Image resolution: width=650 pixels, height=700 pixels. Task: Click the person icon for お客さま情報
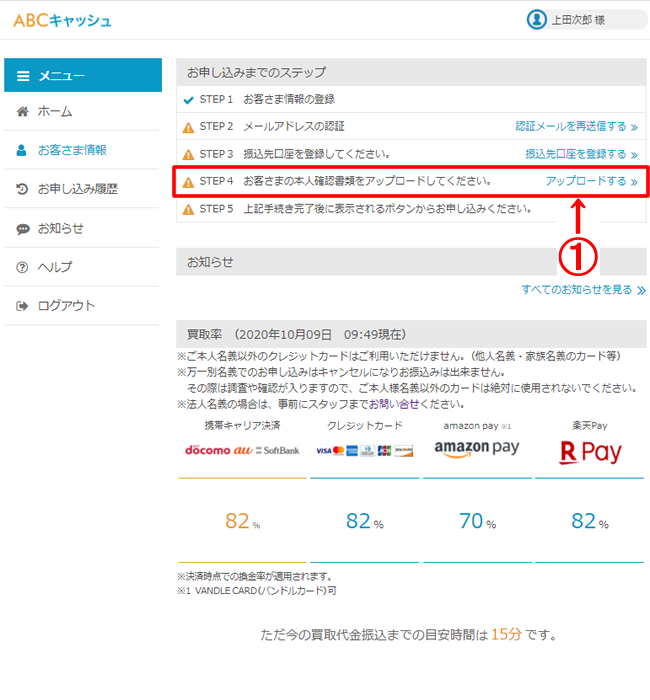[23, 151]
